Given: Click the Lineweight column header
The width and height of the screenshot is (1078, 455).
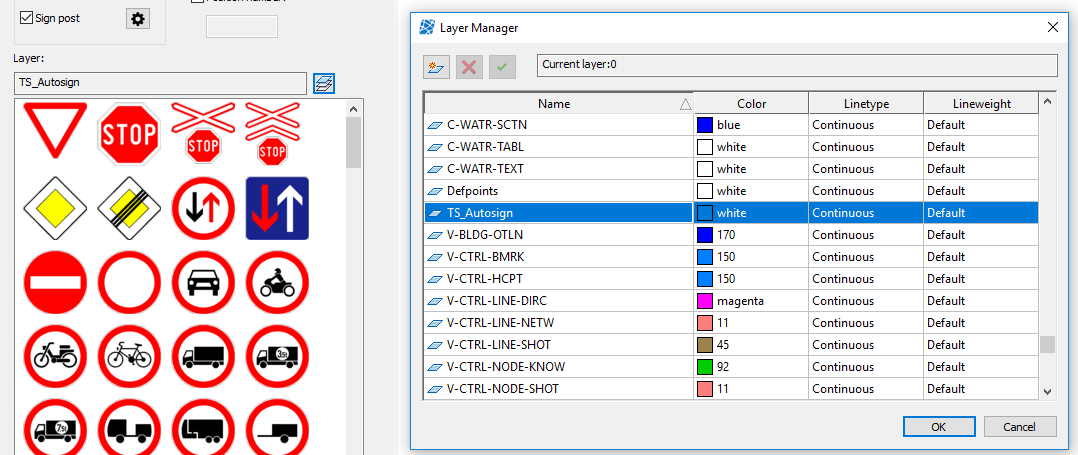Looking at the screenshot, I should 980,104.
